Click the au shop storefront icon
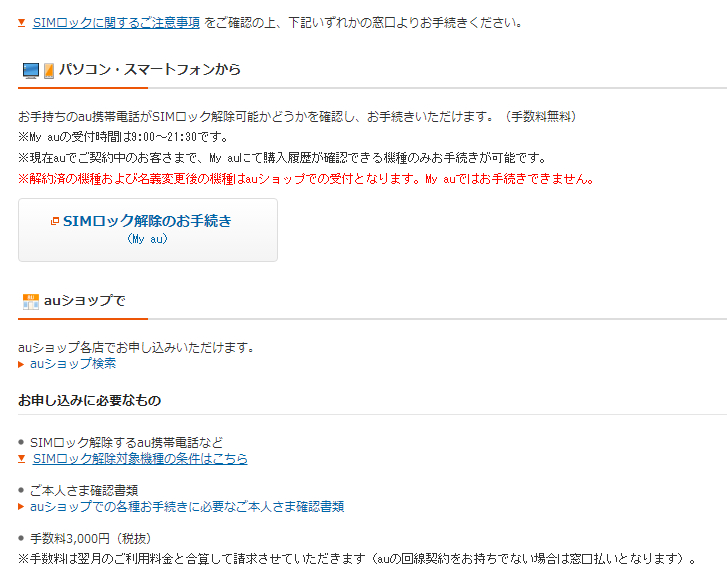 pyautogui.click(x=31, y=301)
